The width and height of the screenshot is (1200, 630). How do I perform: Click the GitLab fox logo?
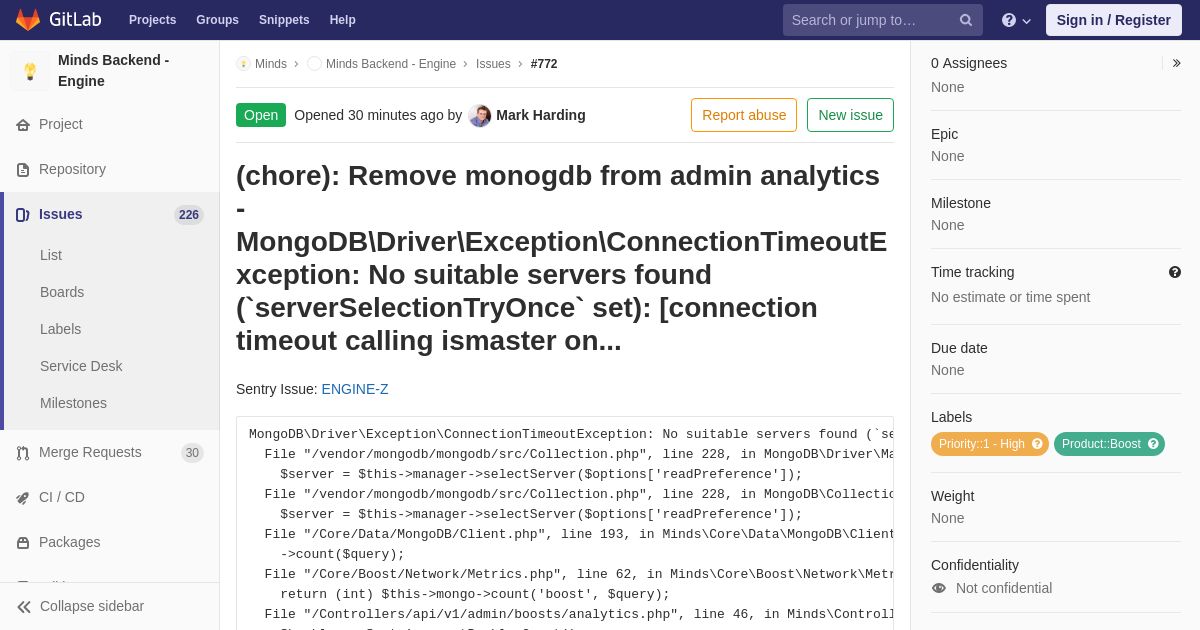(x=28, y=20)
